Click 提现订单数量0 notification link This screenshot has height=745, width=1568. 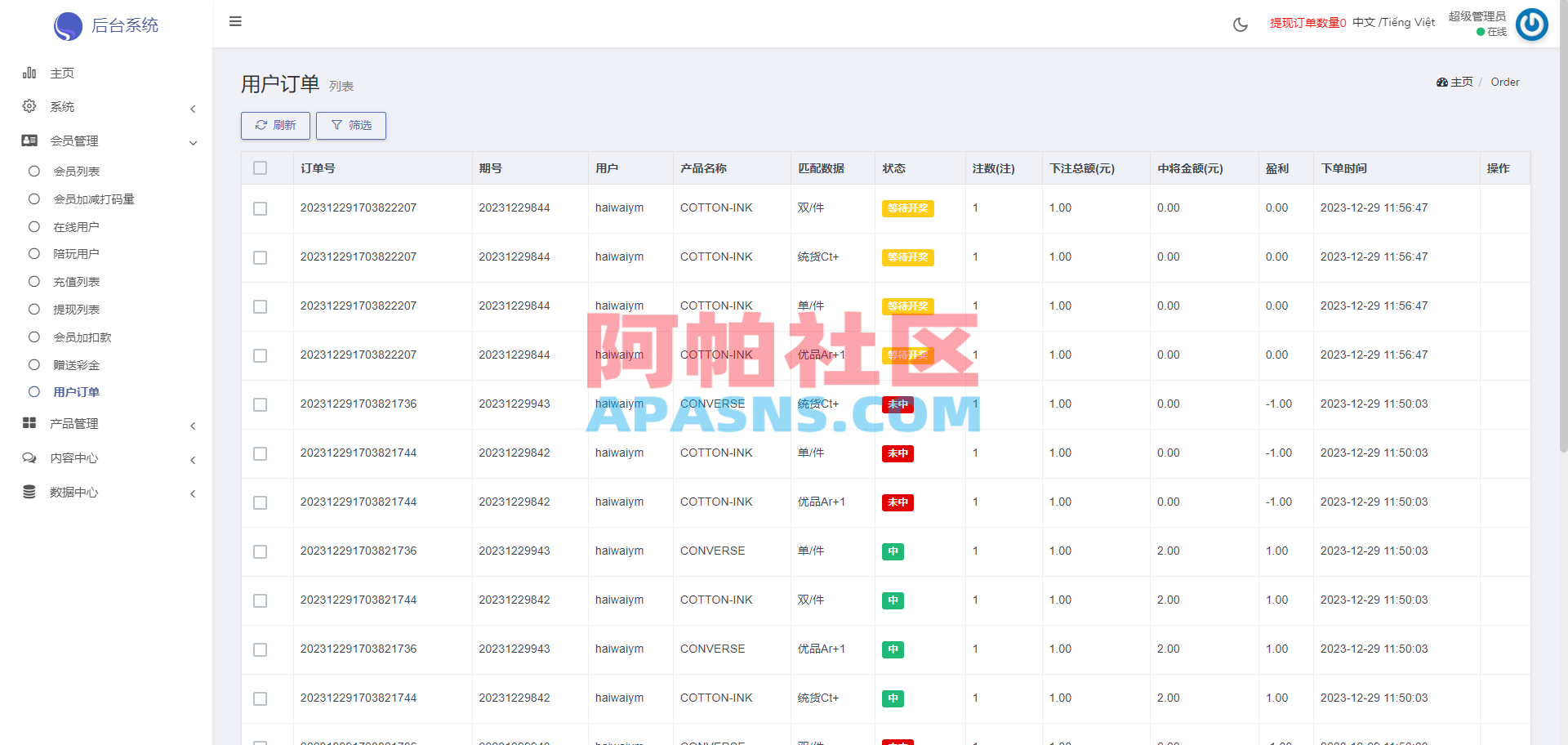point(1307,23)
